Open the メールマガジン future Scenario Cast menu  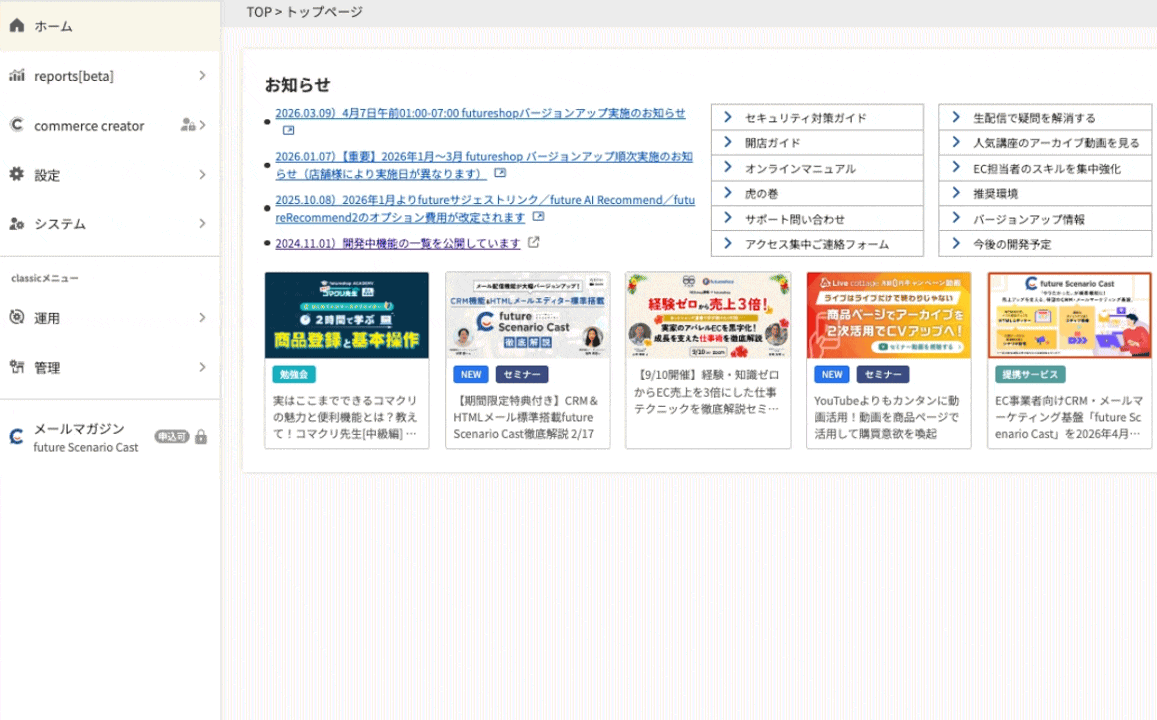(85, 437)
